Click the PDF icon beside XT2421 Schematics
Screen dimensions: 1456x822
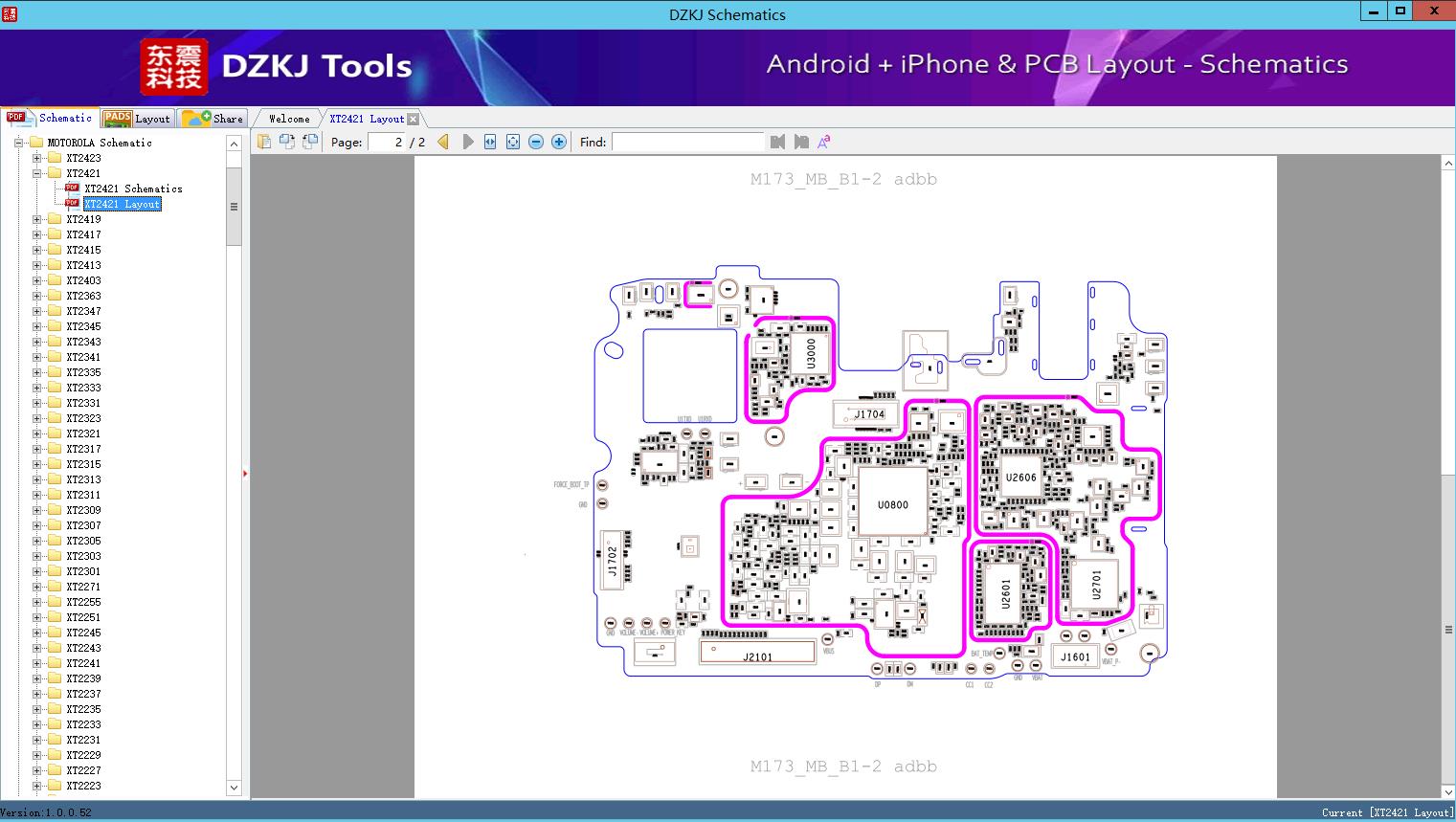pyautogui.click(x=72, y=188)
